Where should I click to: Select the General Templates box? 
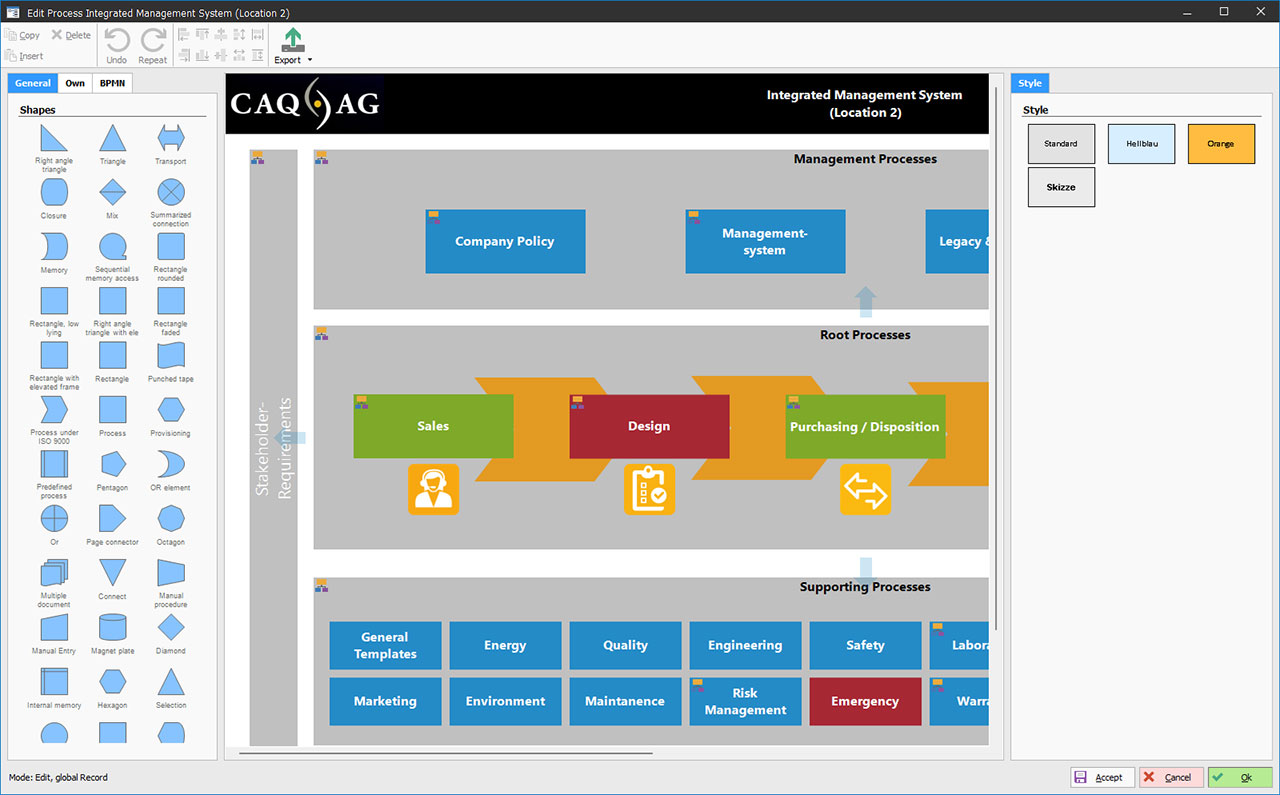[385, 645]
